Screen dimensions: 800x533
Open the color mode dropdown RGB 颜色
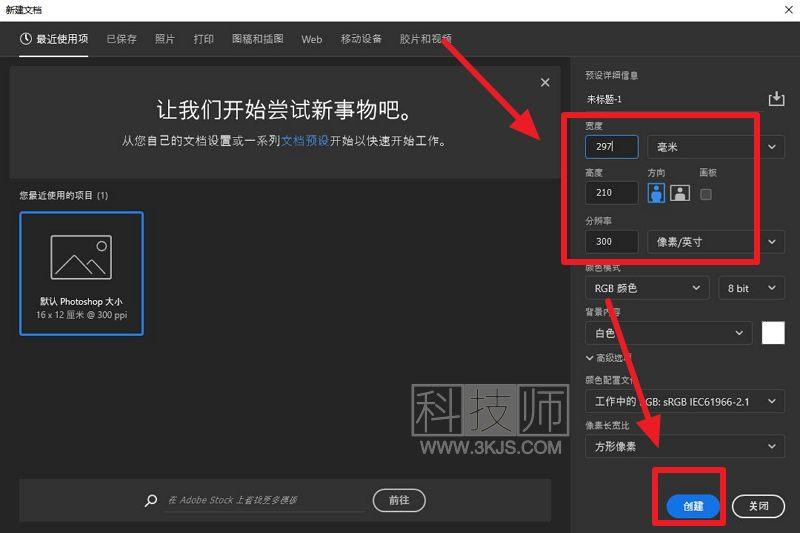[x=647, y=288]
